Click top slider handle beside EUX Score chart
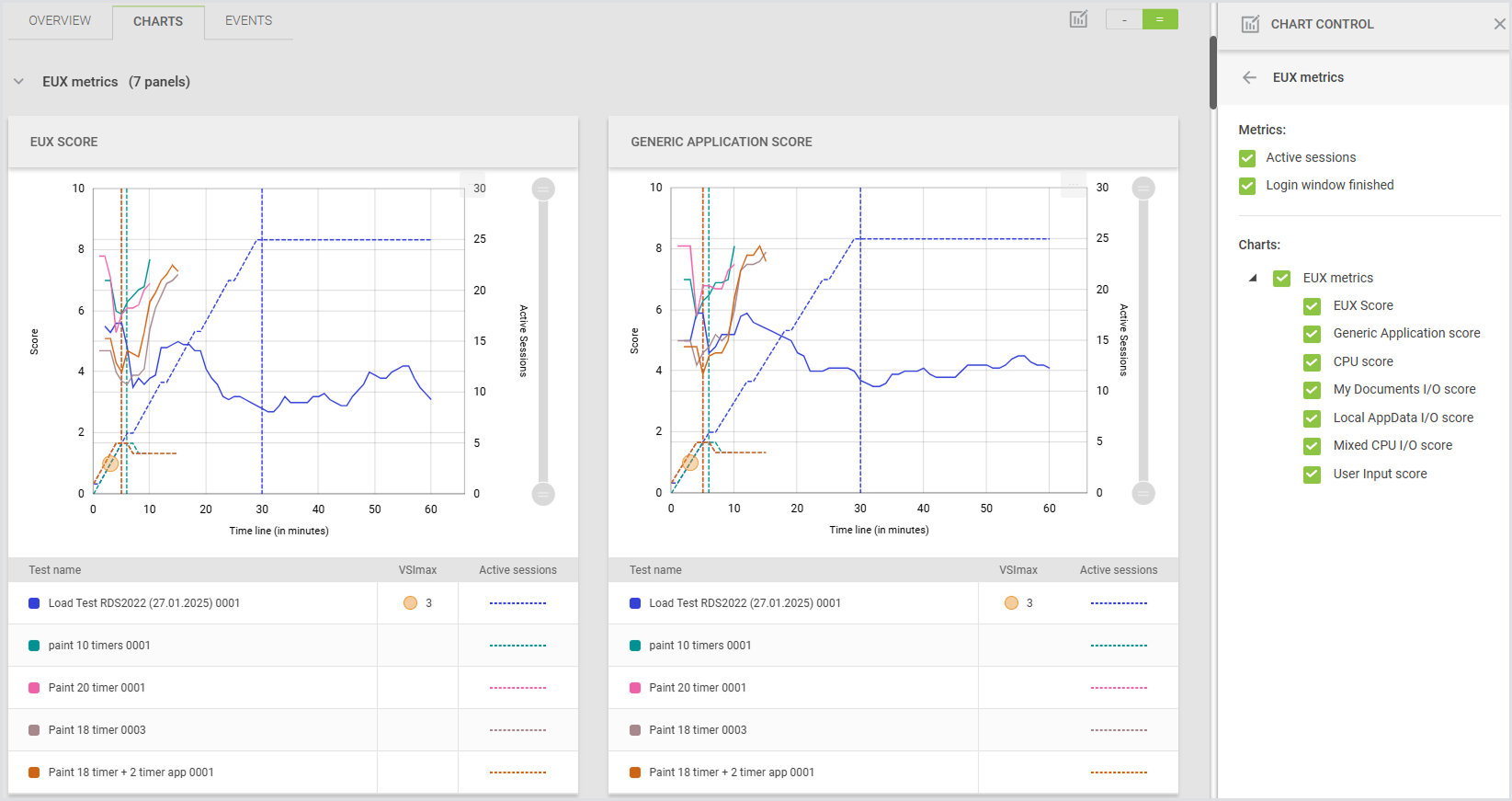 pyautogui.click(x=543, y=189)
